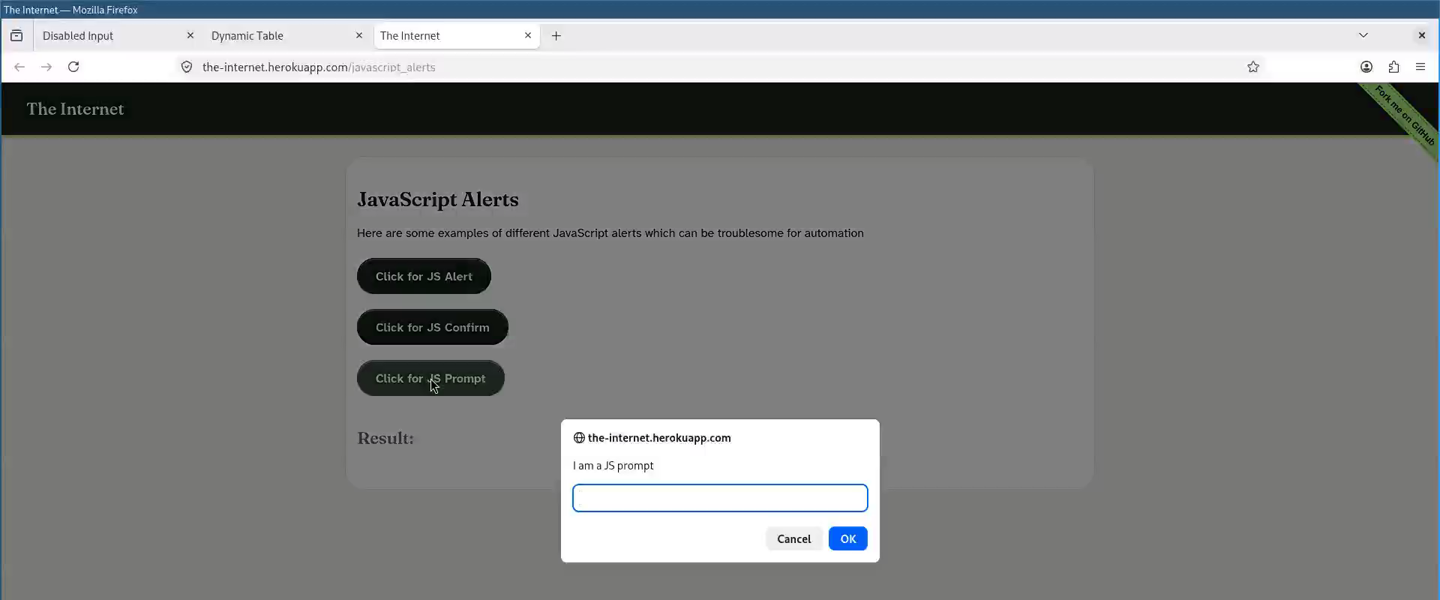
Task: Open the Fork me on GitHub ribbon
Action: click(1405, 116)
